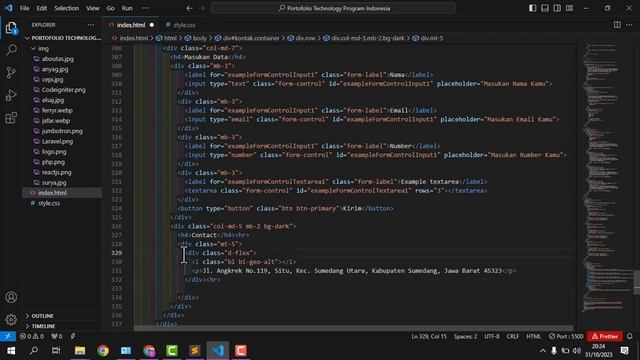Open the Edit menu
640x360 pixels.
click(x=42, y=8)
